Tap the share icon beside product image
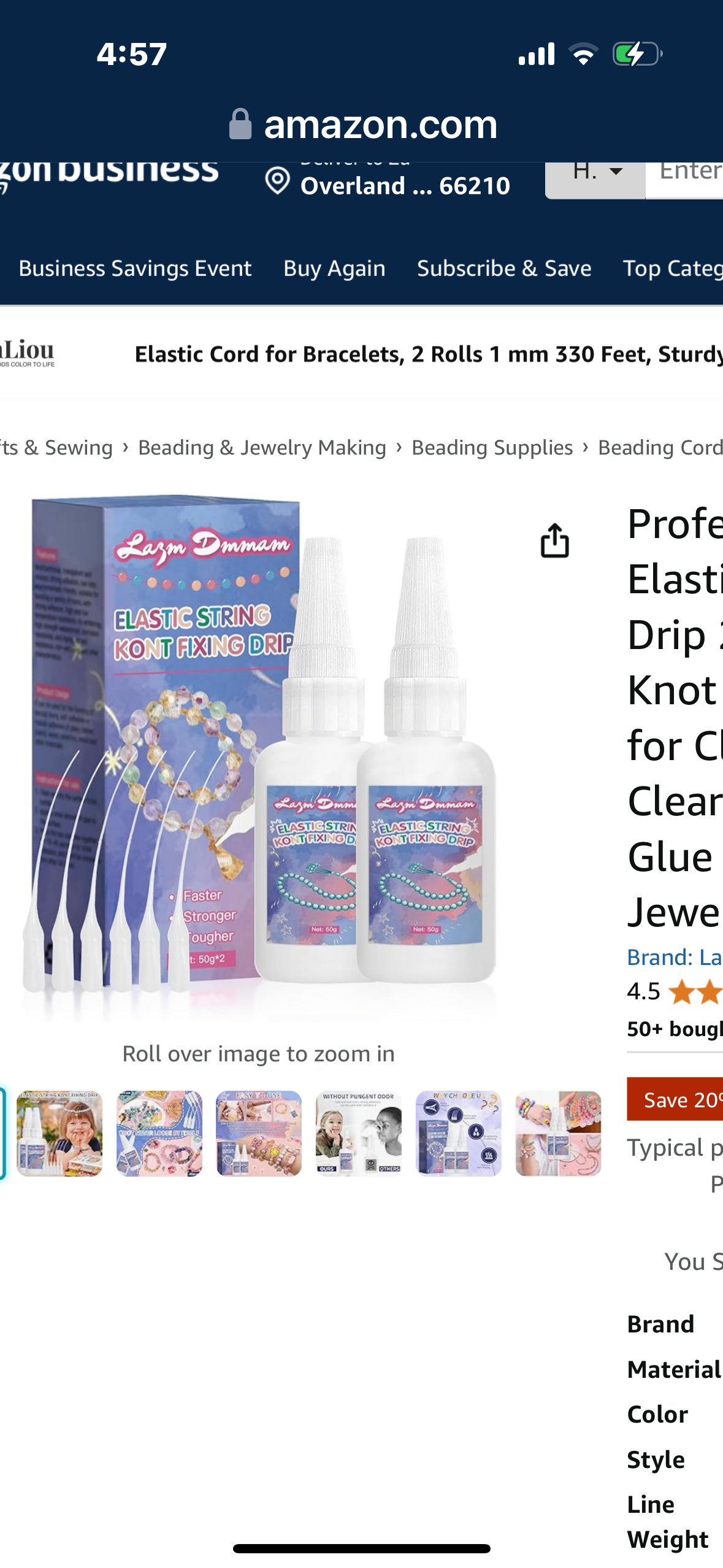Screen dimensions: 723x1568 pos(554,540)
